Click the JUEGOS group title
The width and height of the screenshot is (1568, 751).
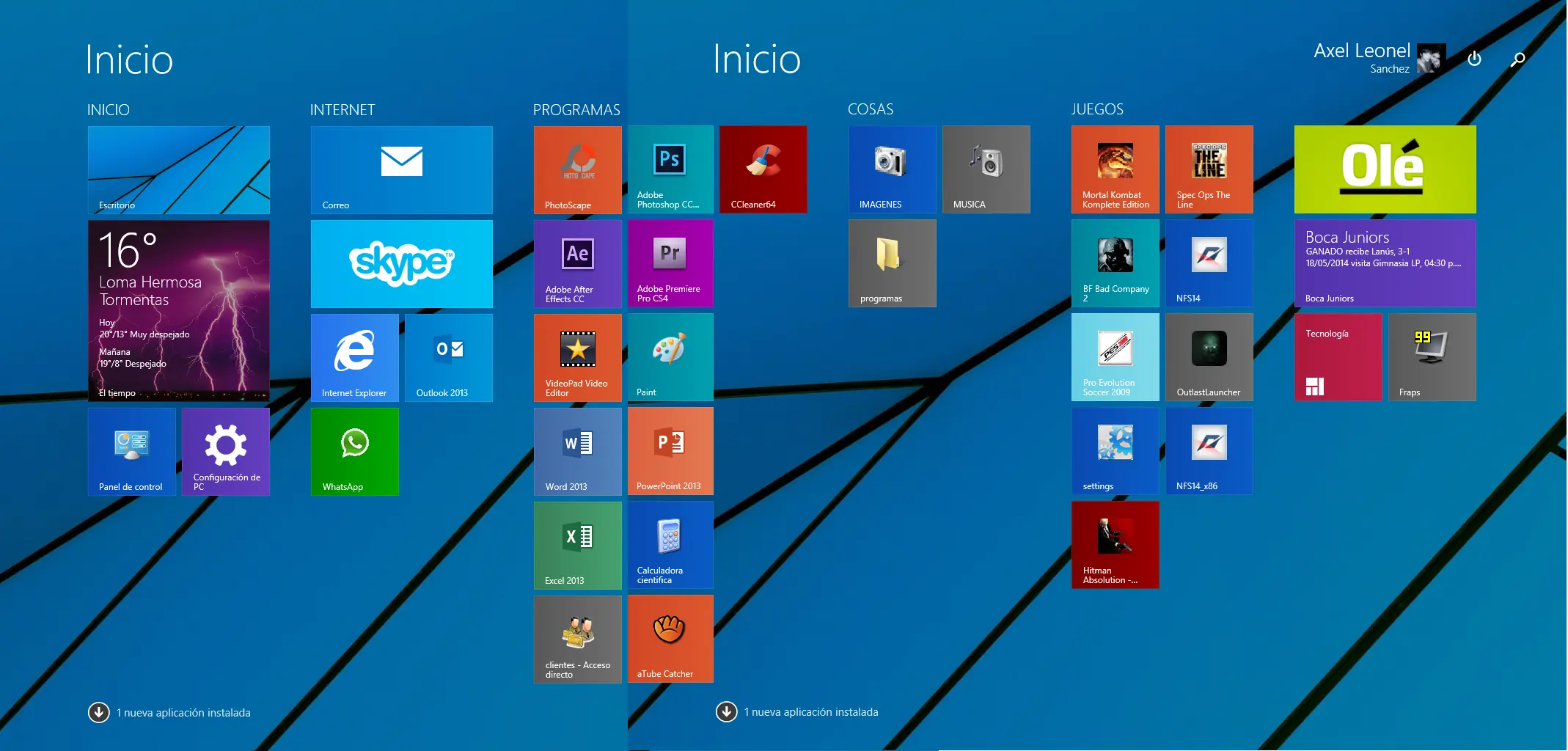1097,109
